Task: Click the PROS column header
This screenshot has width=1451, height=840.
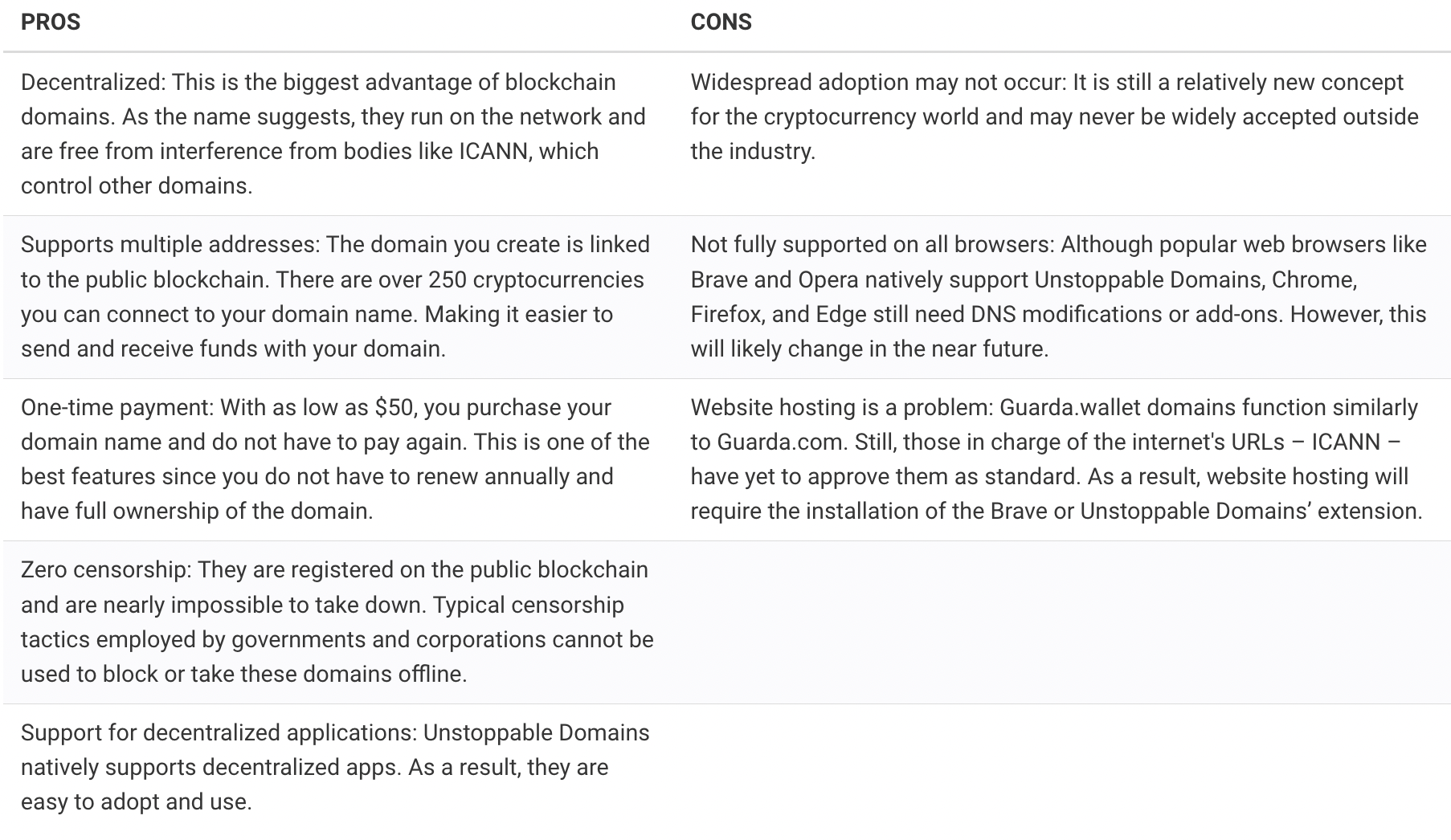Action: [51, 22]
